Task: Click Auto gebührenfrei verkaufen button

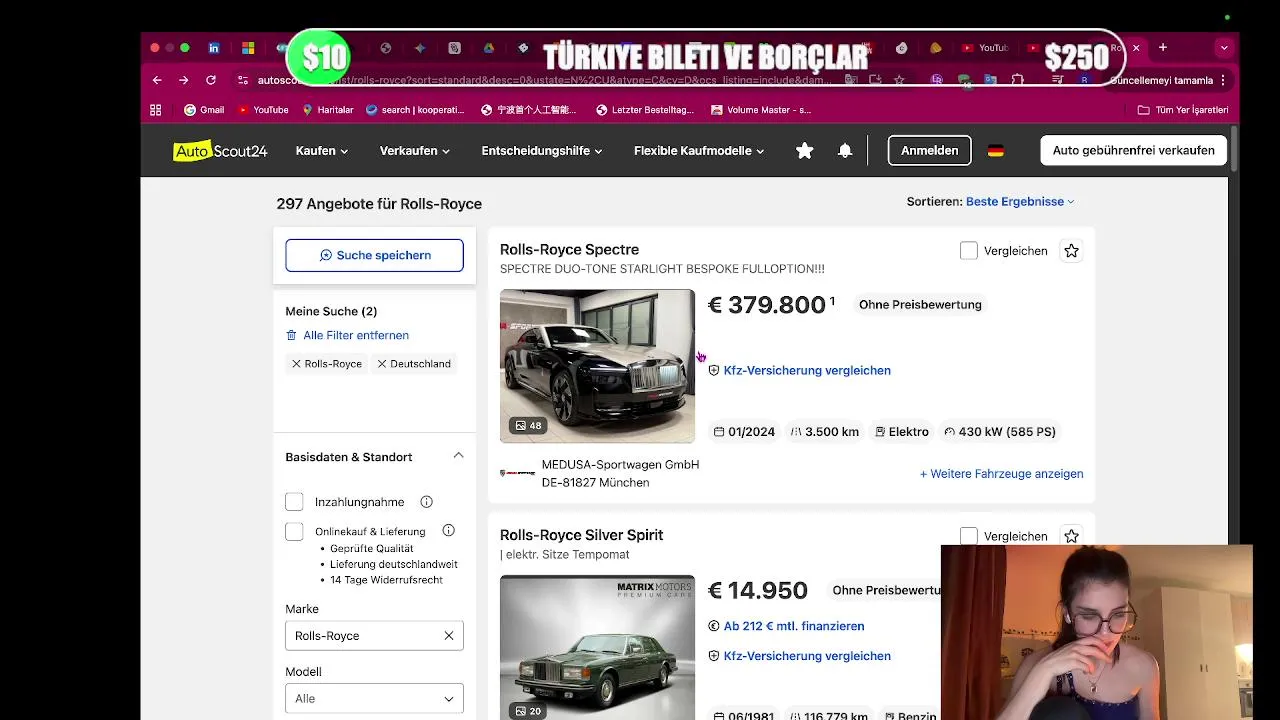Action: (x=1133, y=151)
